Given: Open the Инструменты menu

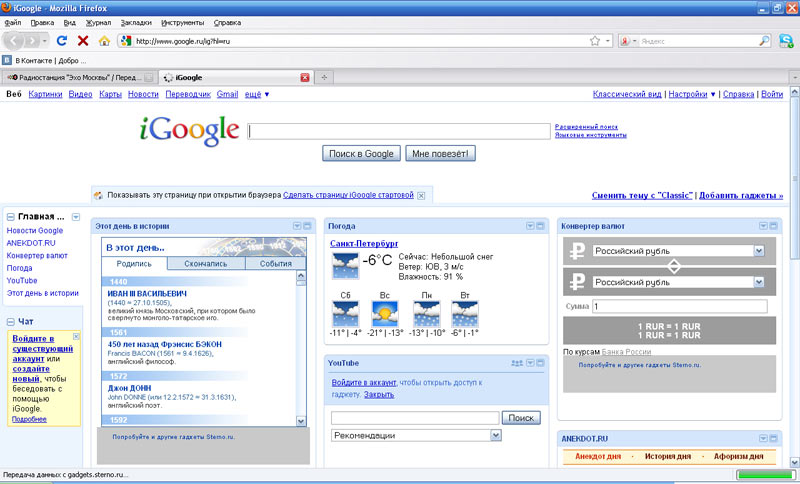Looking at the screenshot, I should [183, 22].
